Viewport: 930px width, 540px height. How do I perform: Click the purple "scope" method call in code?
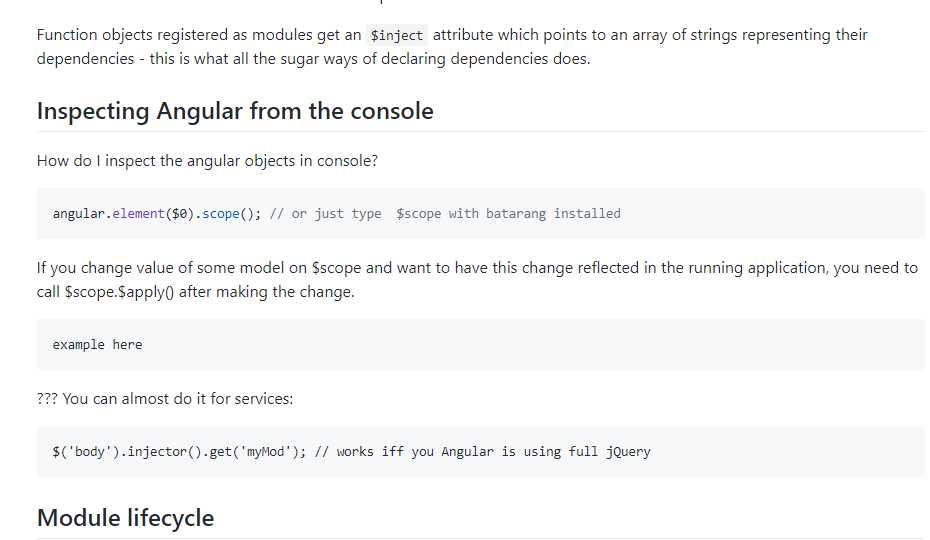(221, 214)
